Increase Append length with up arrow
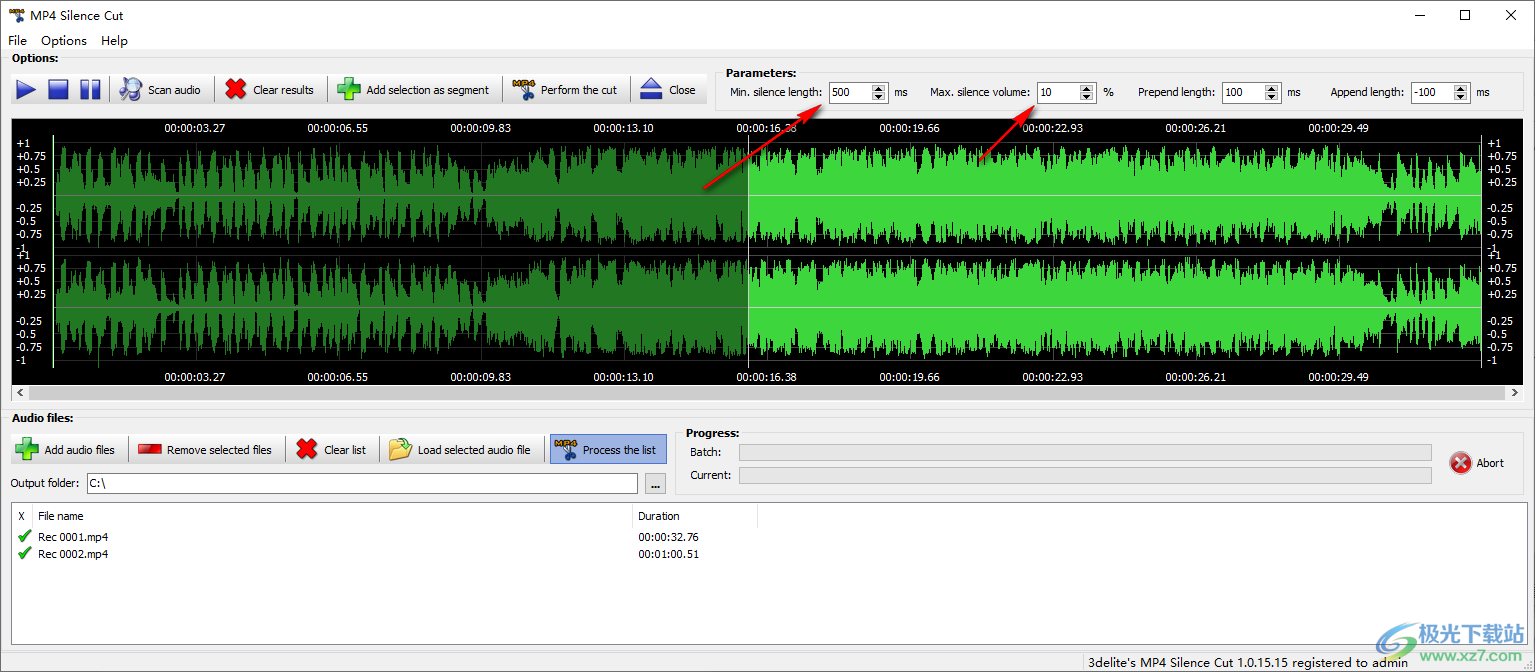 tap(1461, 88)
